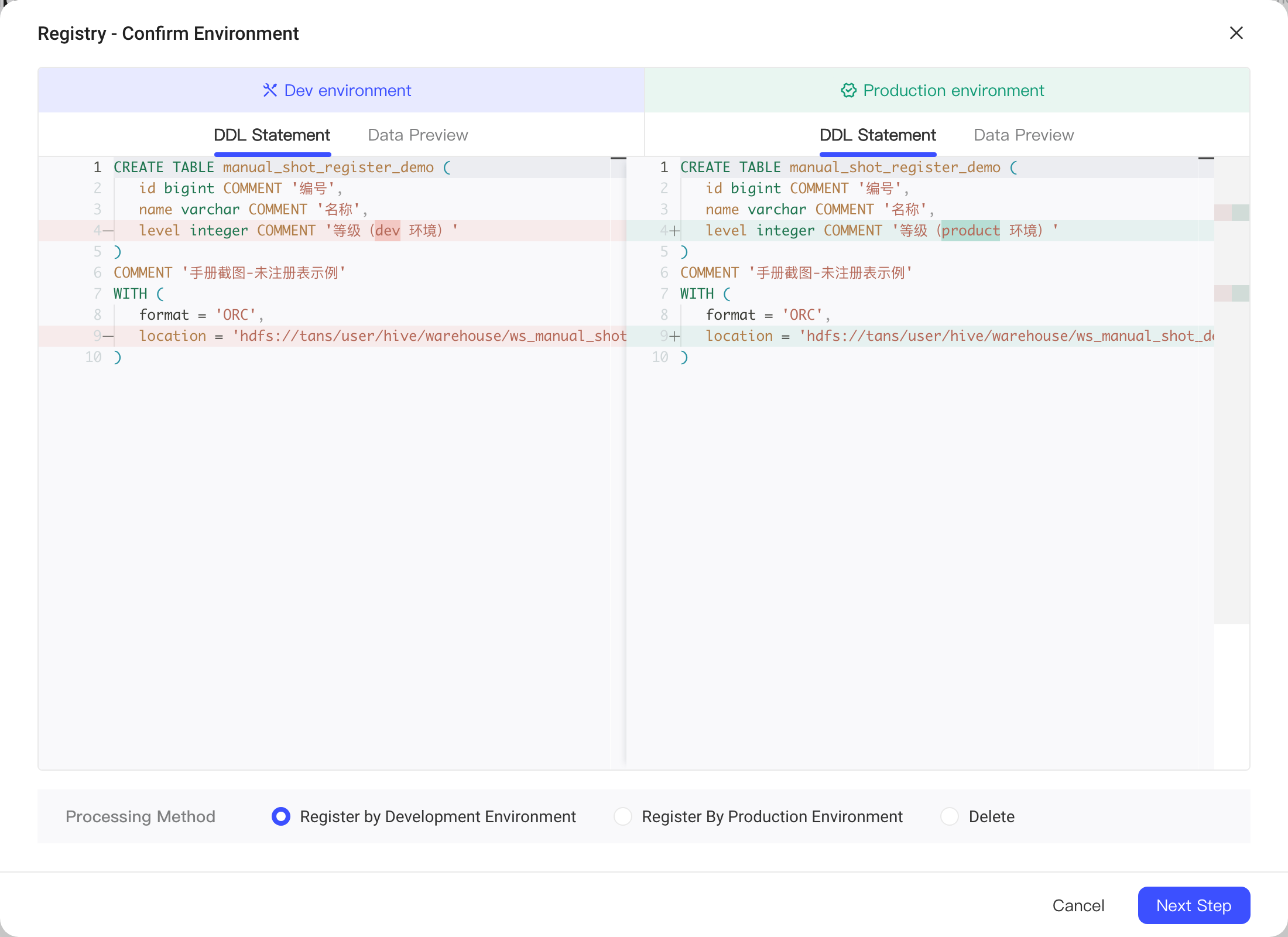The height and width of the screenshot is (937, 1288).
Task: Click Production line 3 name varchar column
Action: [x=820, y=210]
